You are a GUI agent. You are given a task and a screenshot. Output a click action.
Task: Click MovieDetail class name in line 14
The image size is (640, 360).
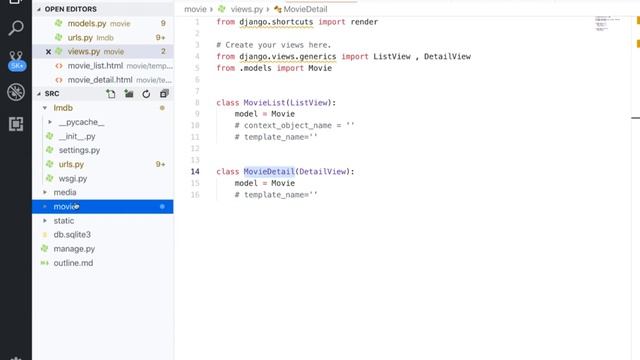click(x=269, y=171)
